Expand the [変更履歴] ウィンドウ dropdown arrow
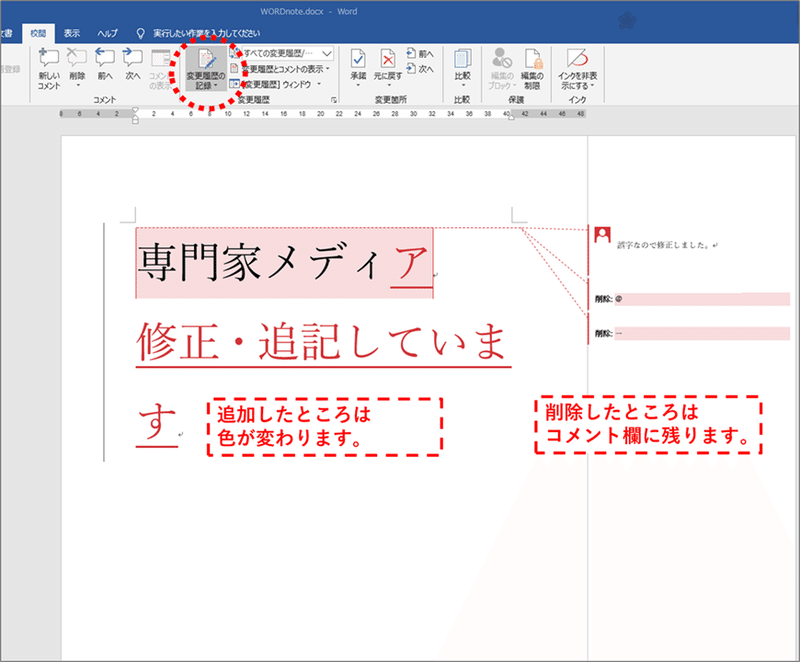Image resolution: width=800 pixels, height=662 pixels. pos(319,84)
